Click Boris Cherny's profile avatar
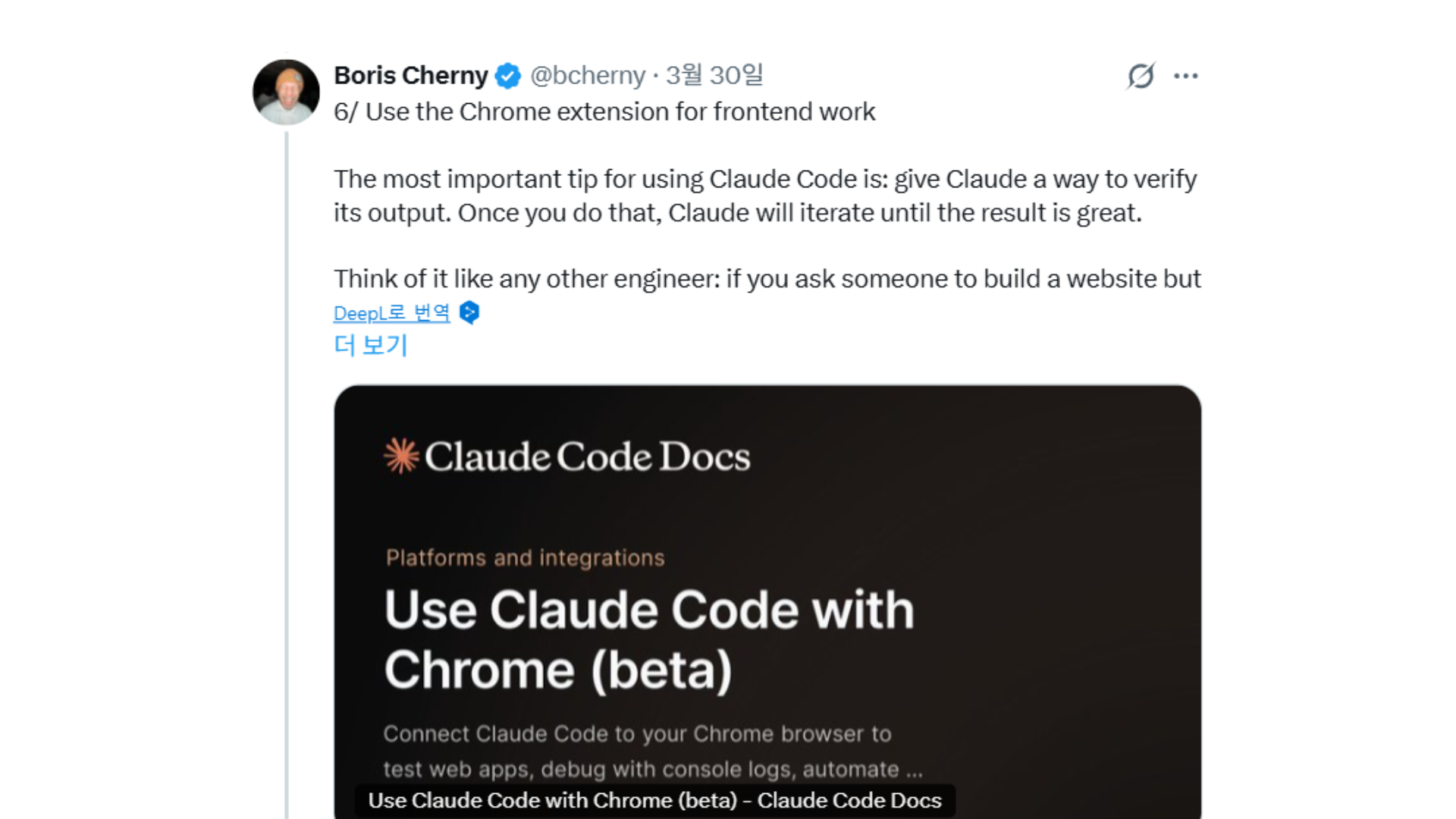1456x819 pixels. point(286,92)
